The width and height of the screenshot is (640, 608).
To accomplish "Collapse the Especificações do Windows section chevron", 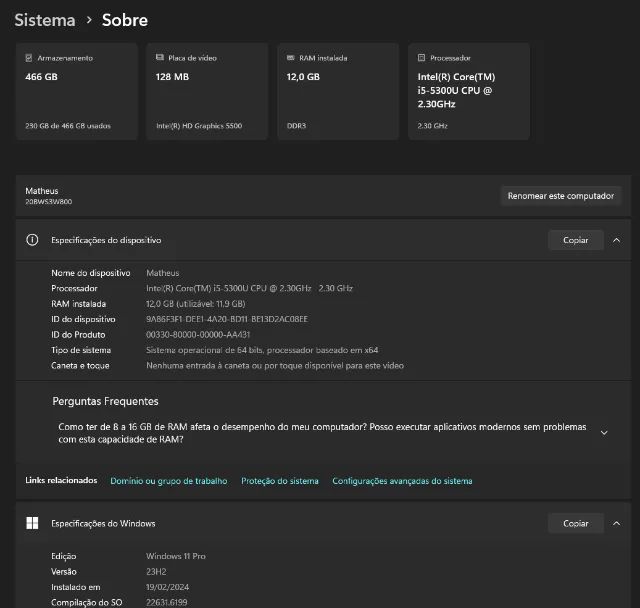I will 616,523.
